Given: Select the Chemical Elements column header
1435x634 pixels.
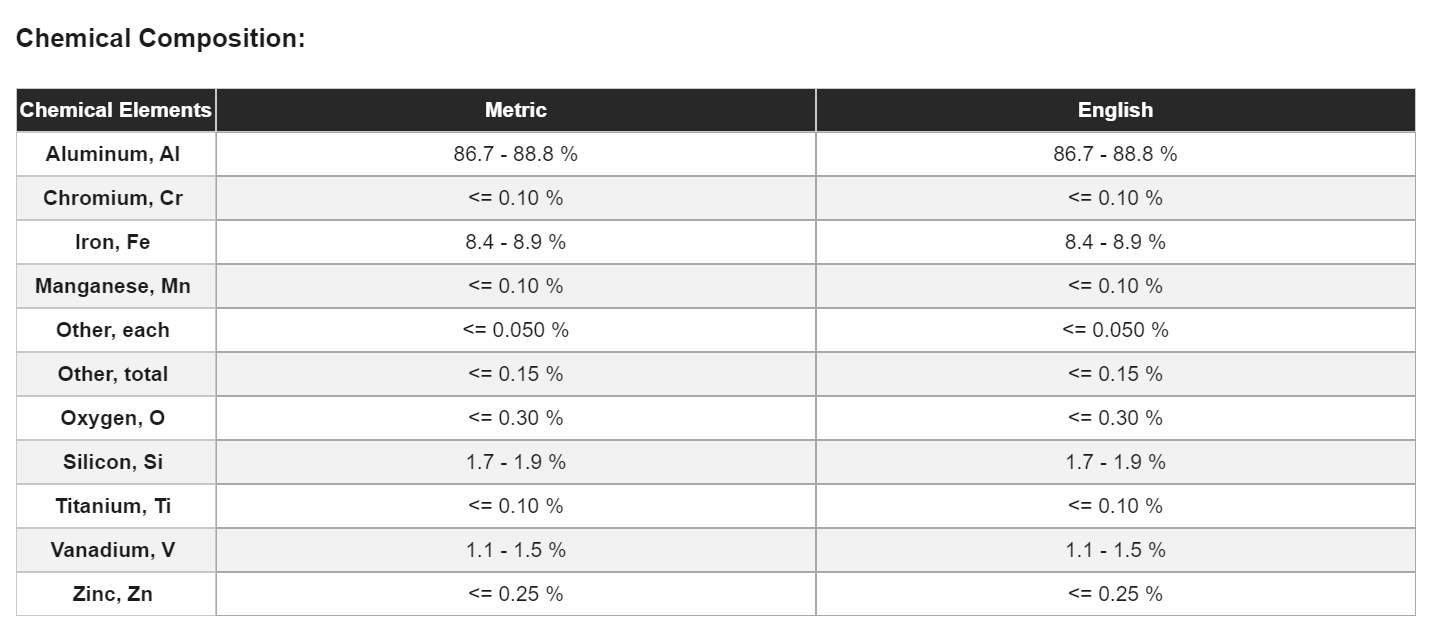Looking at the screenshot, I should pos(115,110).
